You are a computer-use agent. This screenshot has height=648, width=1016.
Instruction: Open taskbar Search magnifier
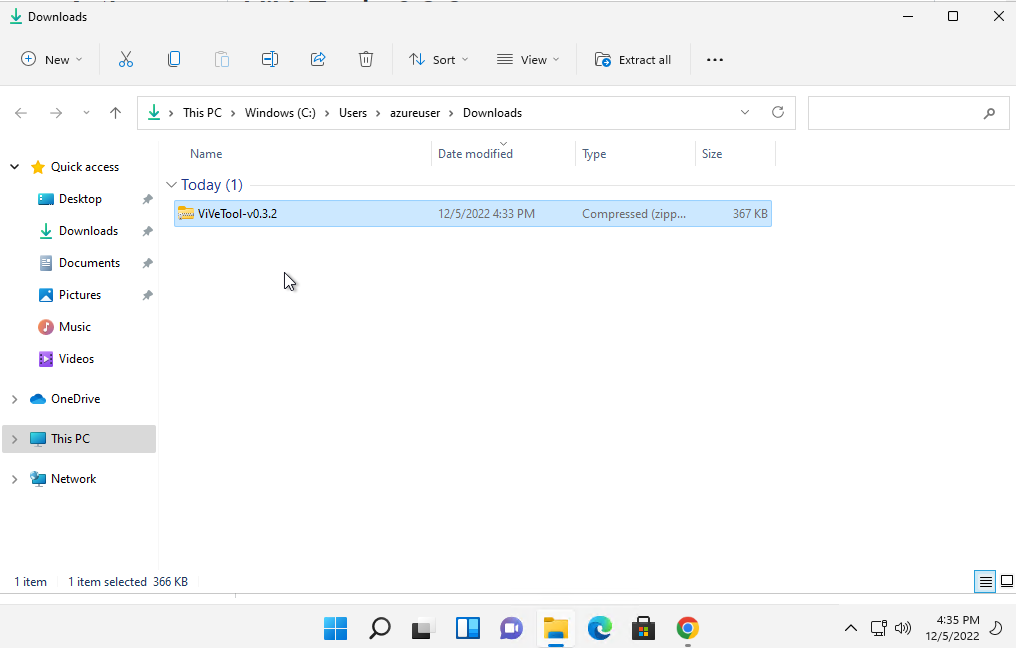[379, 628]
